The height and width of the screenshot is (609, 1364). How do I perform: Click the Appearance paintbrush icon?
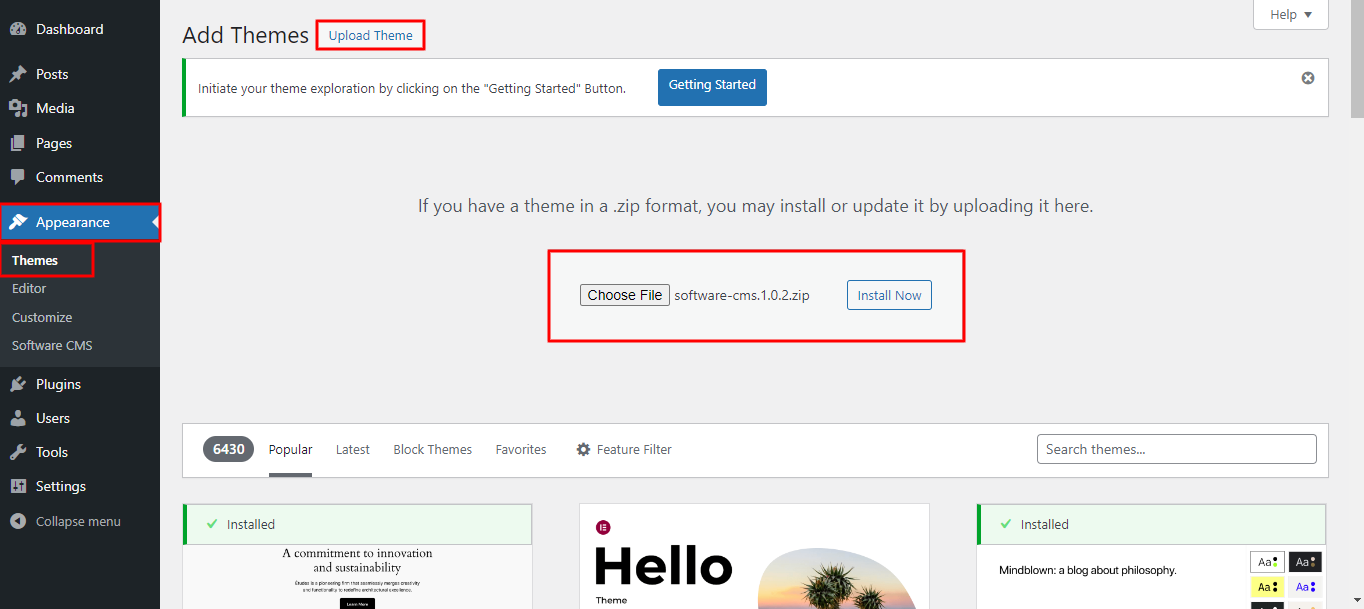[x=18, y=222]
